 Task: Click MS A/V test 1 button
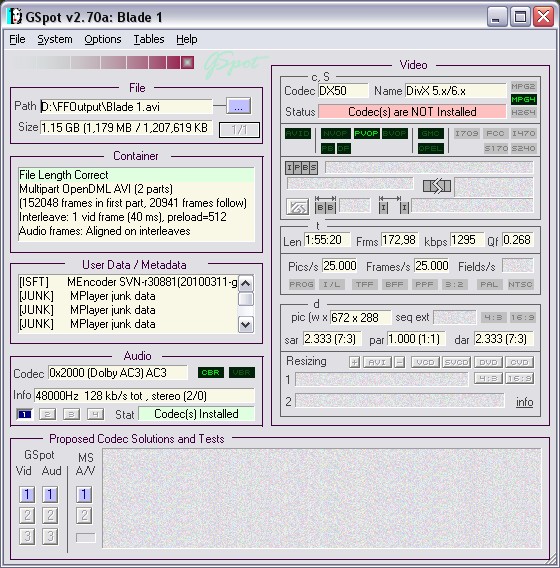click(x=84, y=494)
